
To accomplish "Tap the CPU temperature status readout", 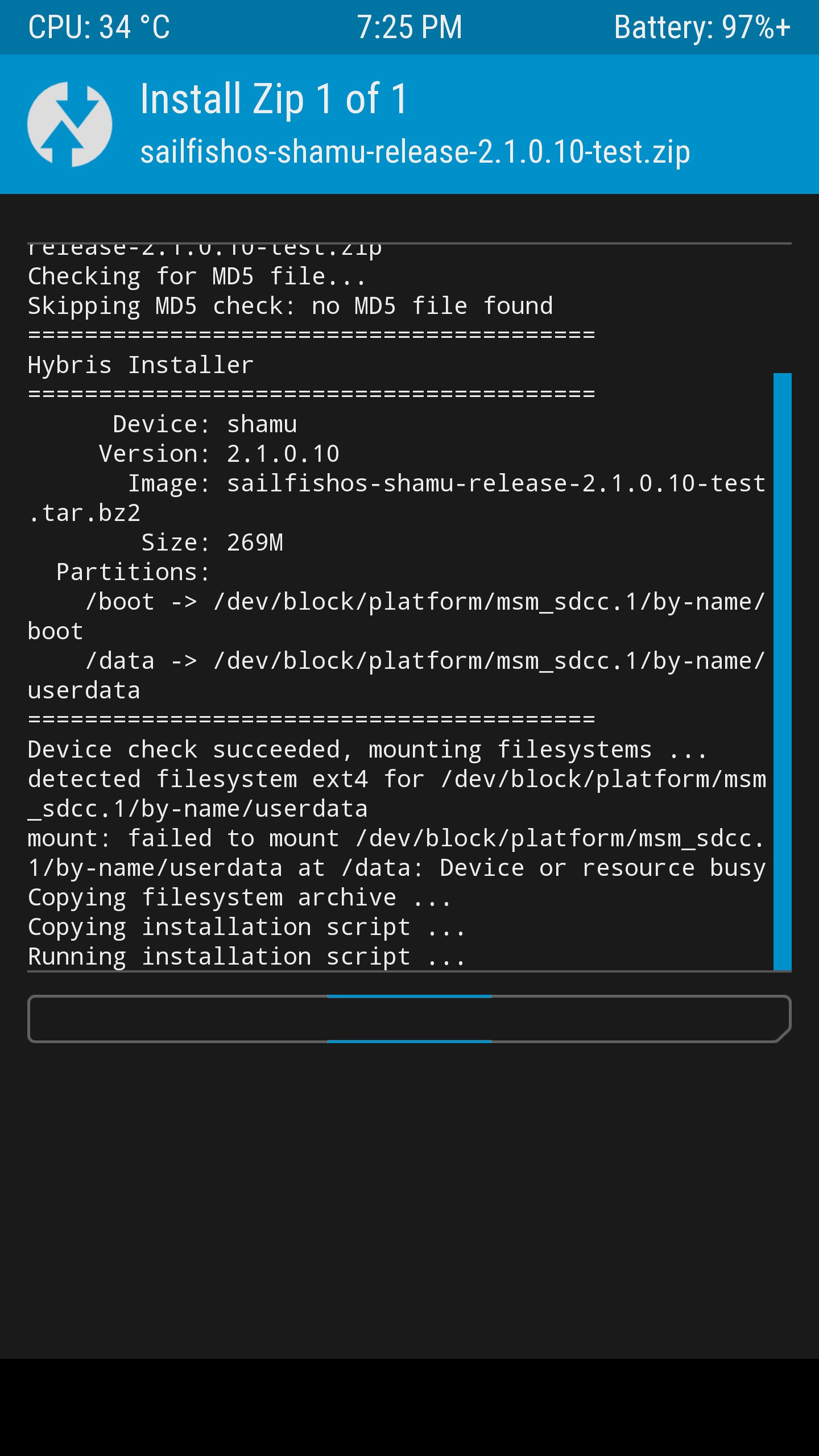I will [99, 27].
